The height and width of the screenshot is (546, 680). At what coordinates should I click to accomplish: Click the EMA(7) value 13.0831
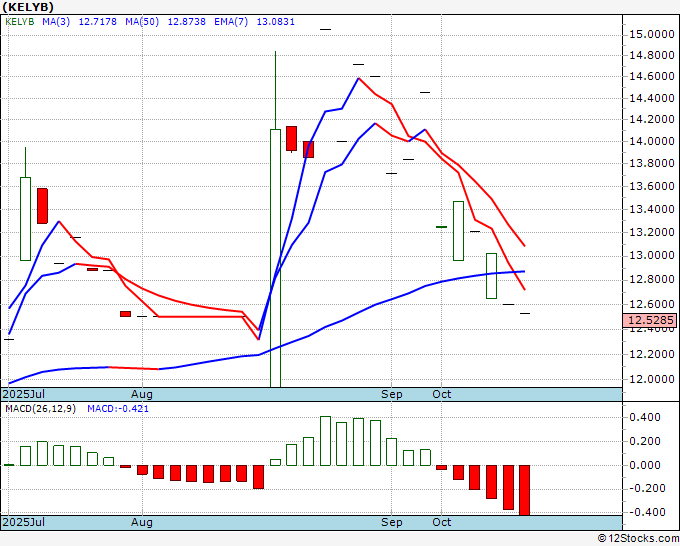coord(276,21)
